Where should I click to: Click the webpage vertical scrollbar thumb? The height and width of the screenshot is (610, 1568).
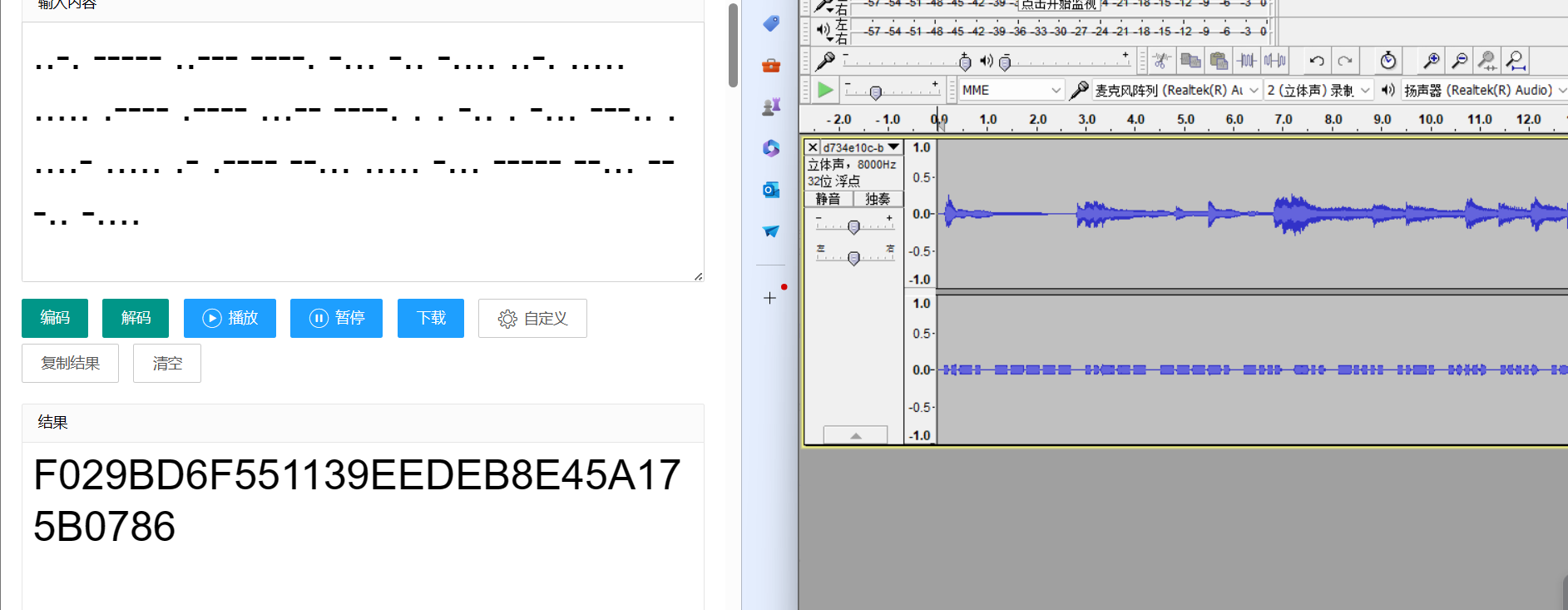pyautogui.click(x=733, y=45)
